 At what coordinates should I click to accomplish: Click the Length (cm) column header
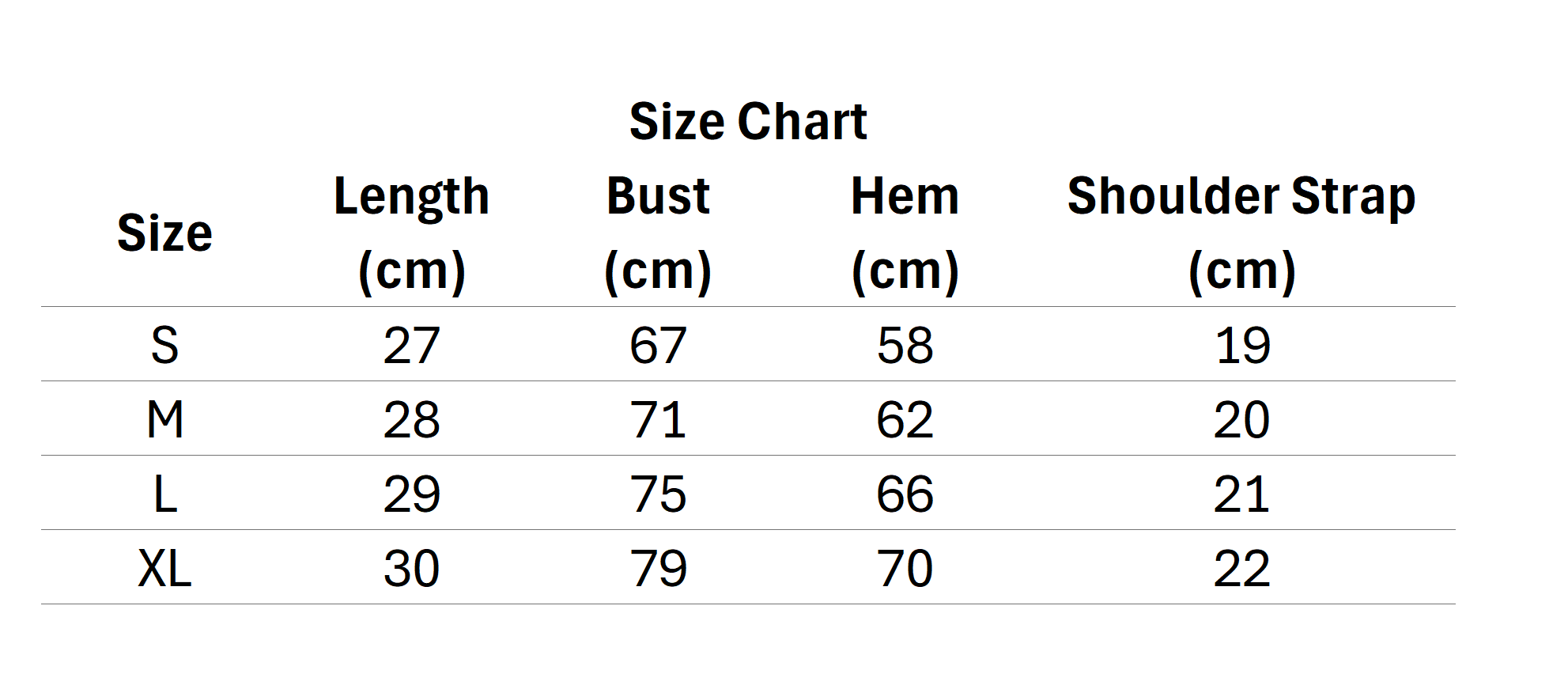tap(411, 233)
